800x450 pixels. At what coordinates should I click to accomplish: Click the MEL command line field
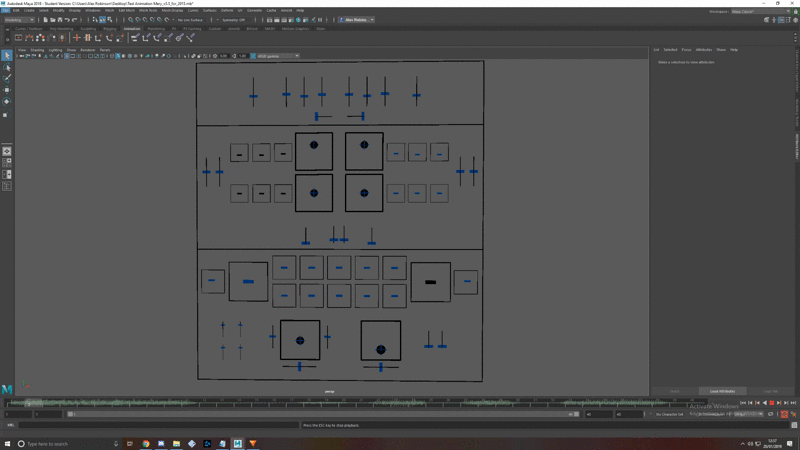tap(158, 425)
